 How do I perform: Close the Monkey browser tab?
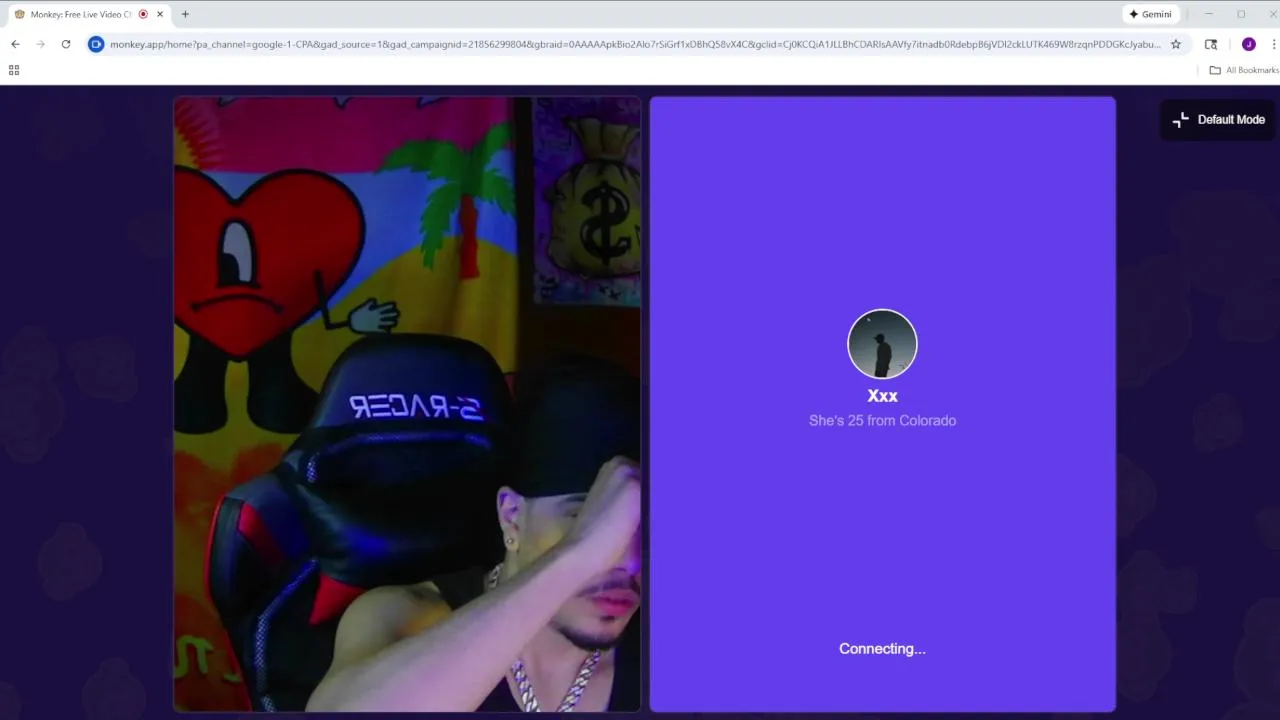click(160, 14)
